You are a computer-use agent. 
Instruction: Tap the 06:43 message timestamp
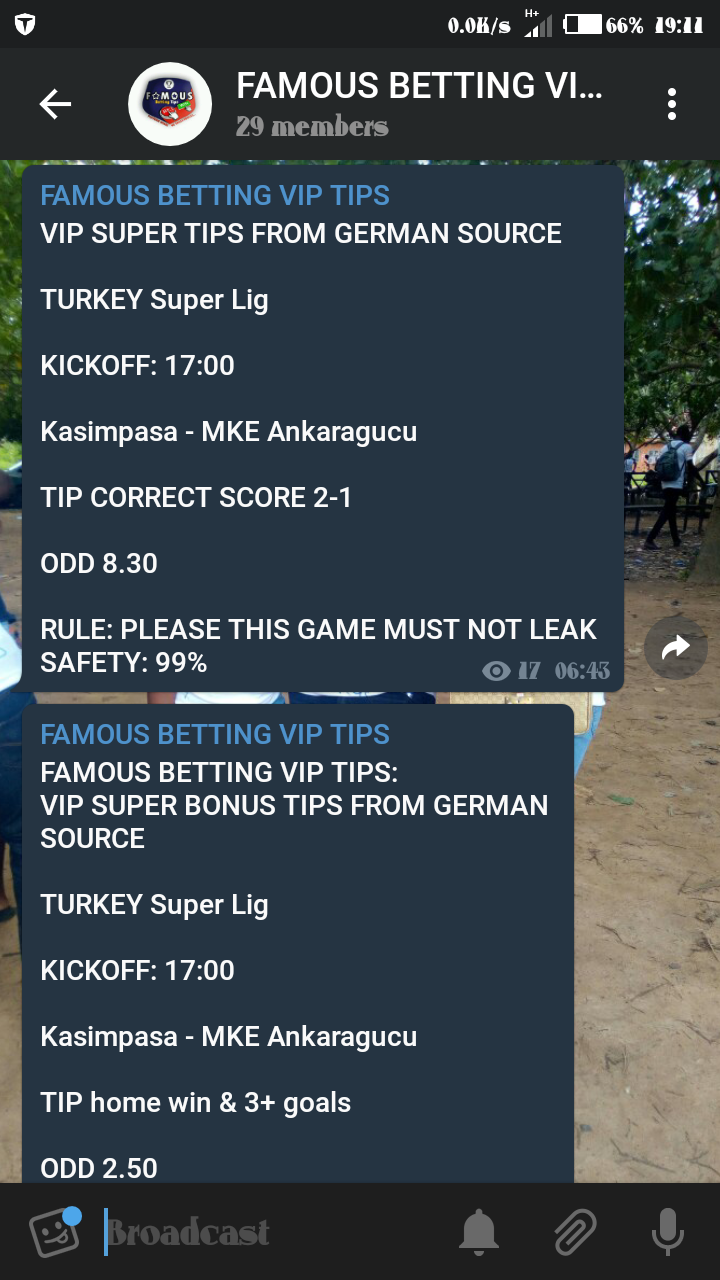tap(582, 670)
